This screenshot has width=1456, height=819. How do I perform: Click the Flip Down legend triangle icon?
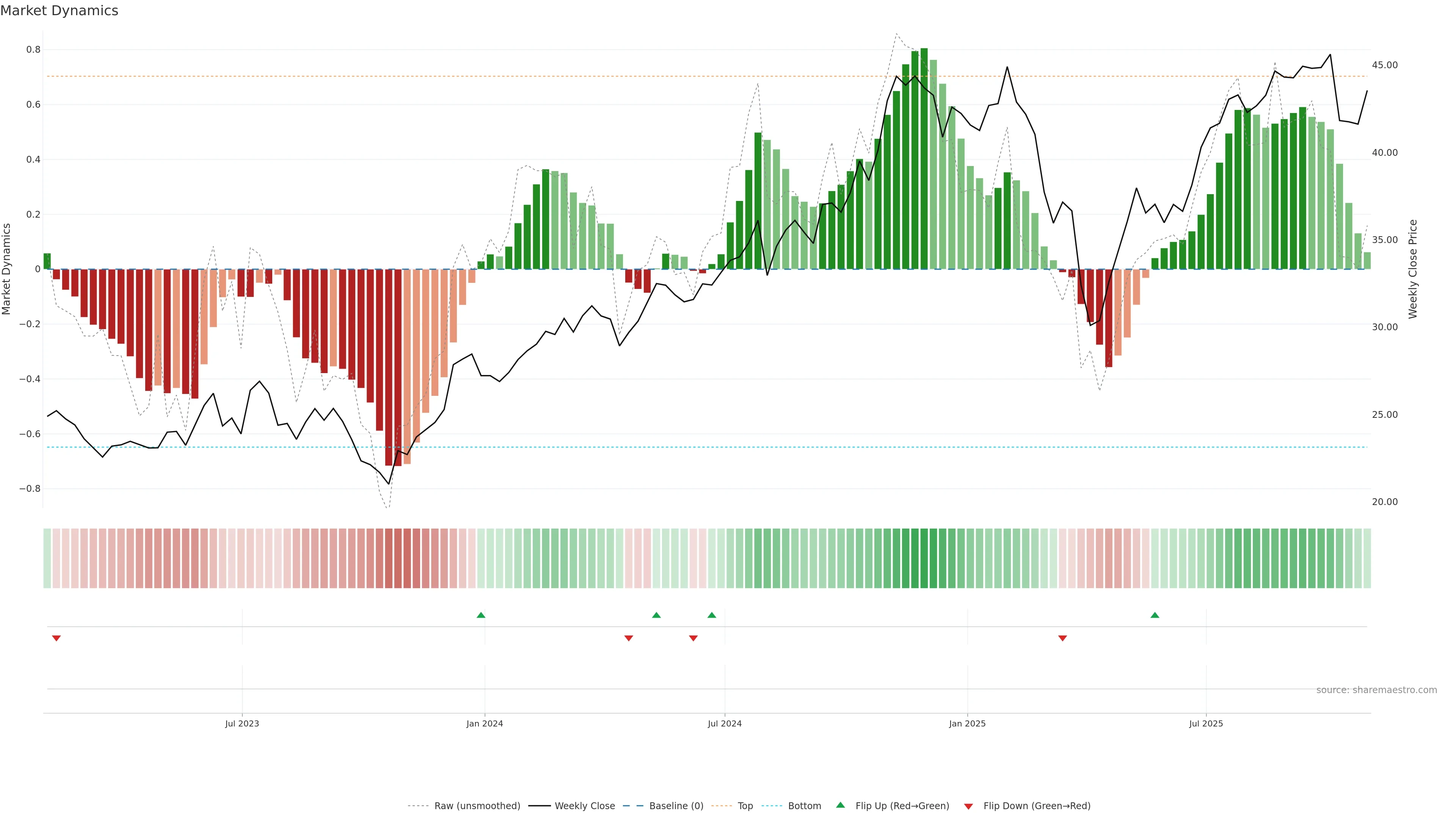968,806
